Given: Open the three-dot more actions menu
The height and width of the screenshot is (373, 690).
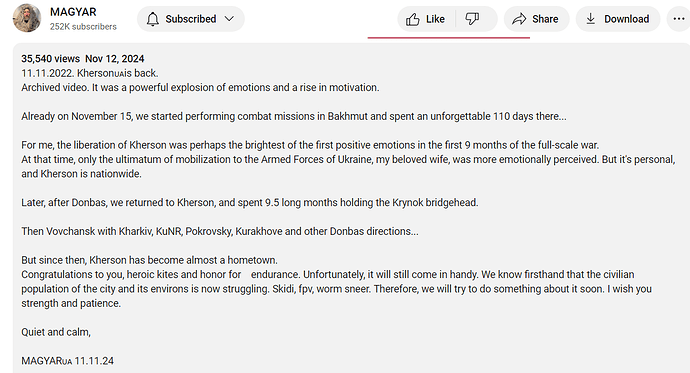Looking at the screenshot, I should pos(679,19).
